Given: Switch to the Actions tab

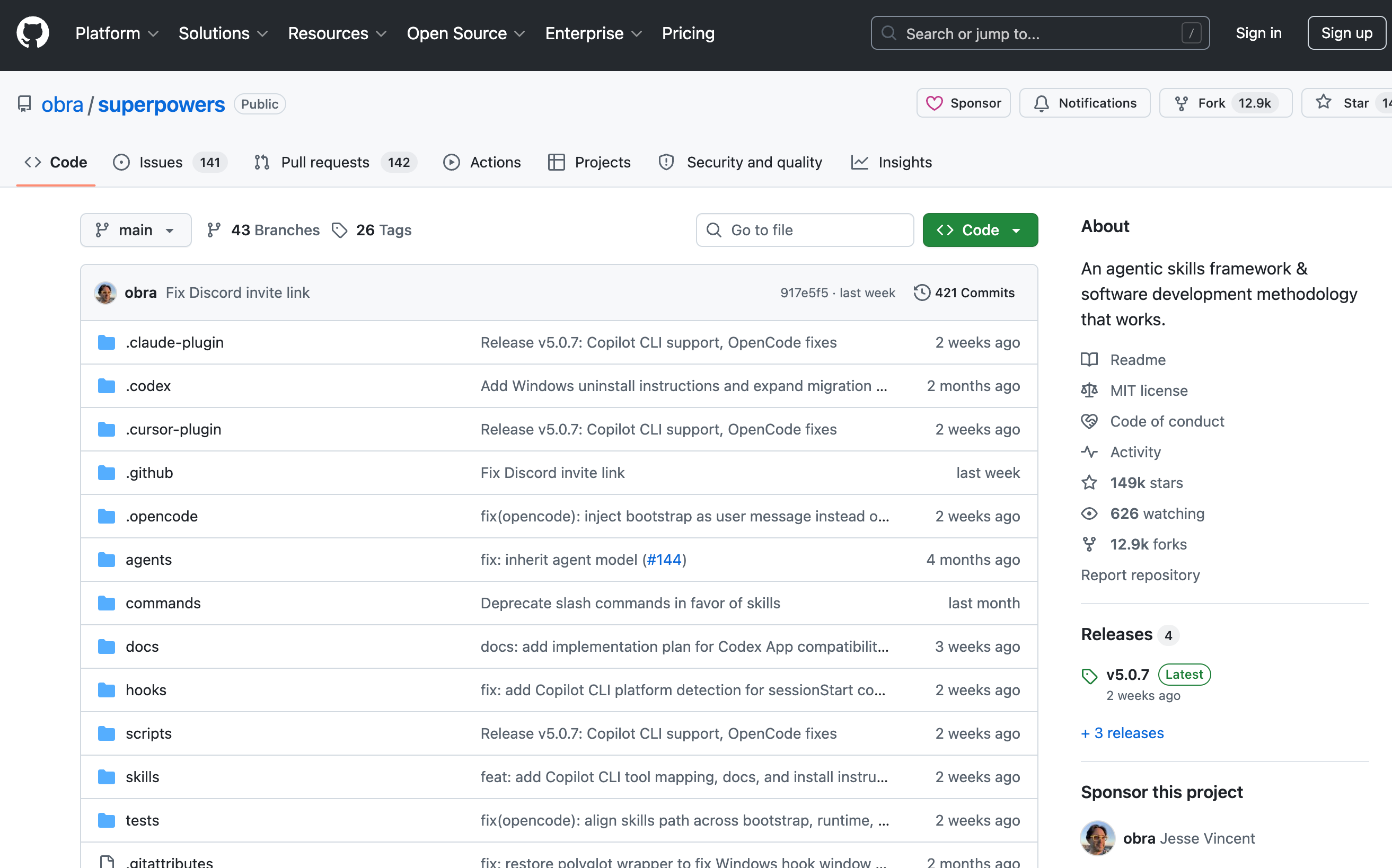Looking at the screenshot, I should (482, 163).
